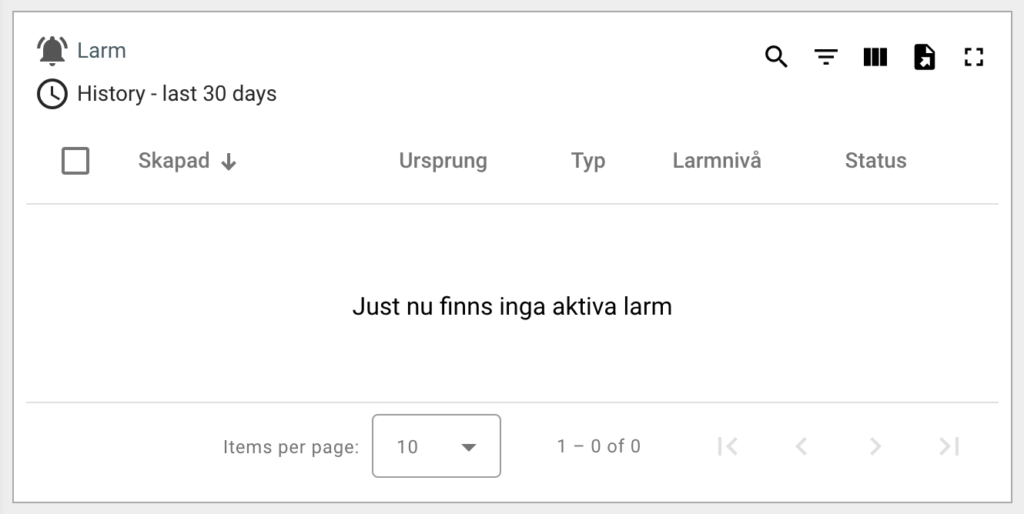Click the clock icon for time window

52,94
